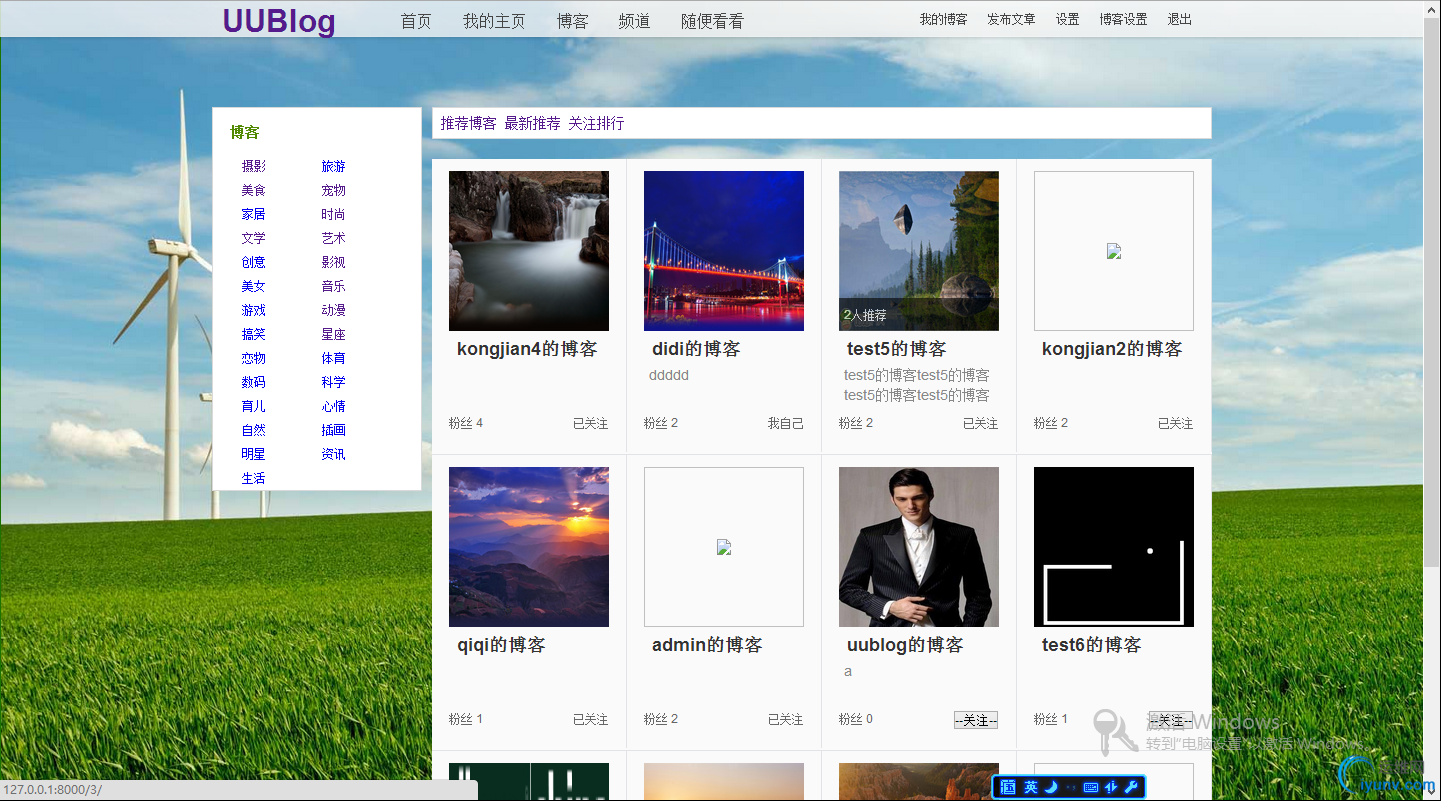Switch to 关注排行 tab

coord(596,123)
